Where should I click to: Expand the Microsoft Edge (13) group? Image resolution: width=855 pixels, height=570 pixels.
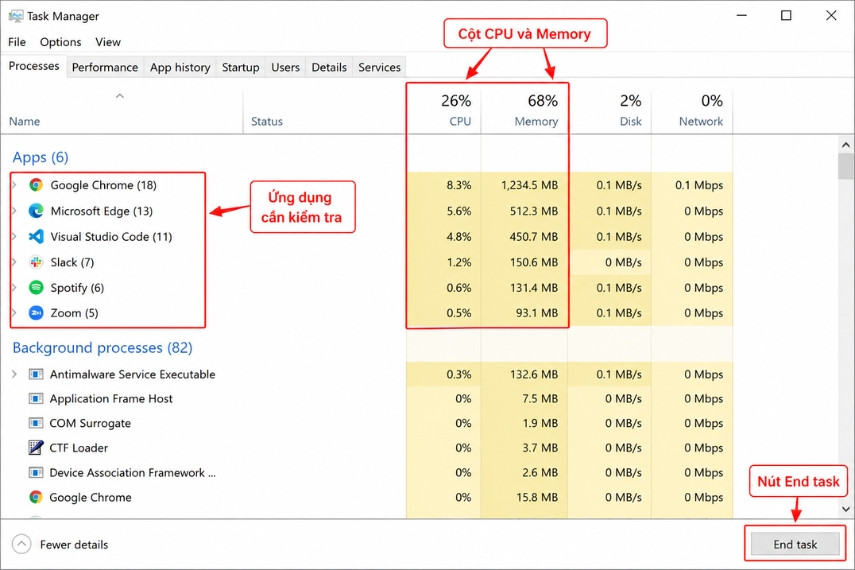14,211
